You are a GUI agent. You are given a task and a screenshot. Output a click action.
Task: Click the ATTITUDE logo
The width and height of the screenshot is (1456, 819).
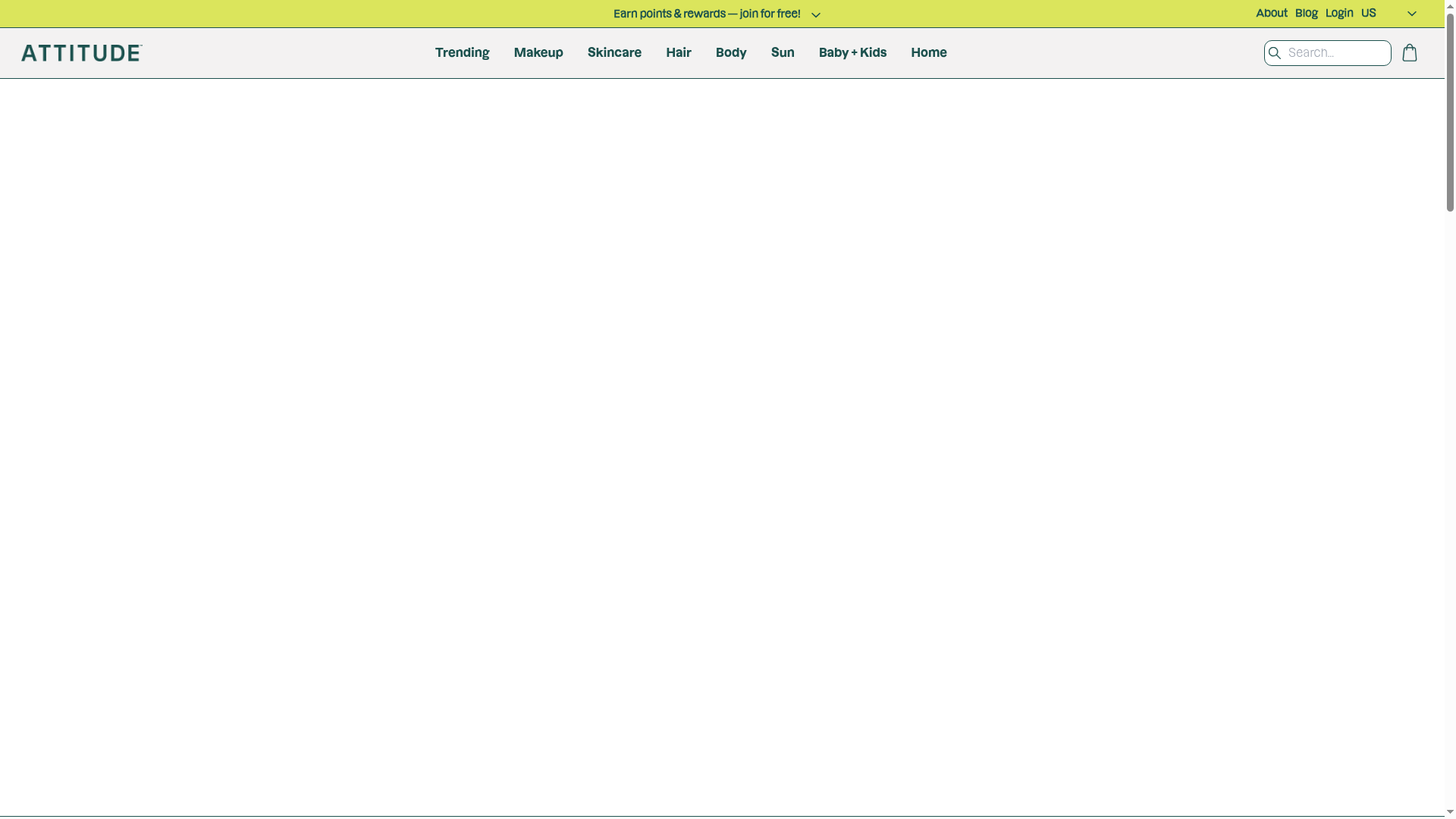pyautogui.click(x=80, y=52)
